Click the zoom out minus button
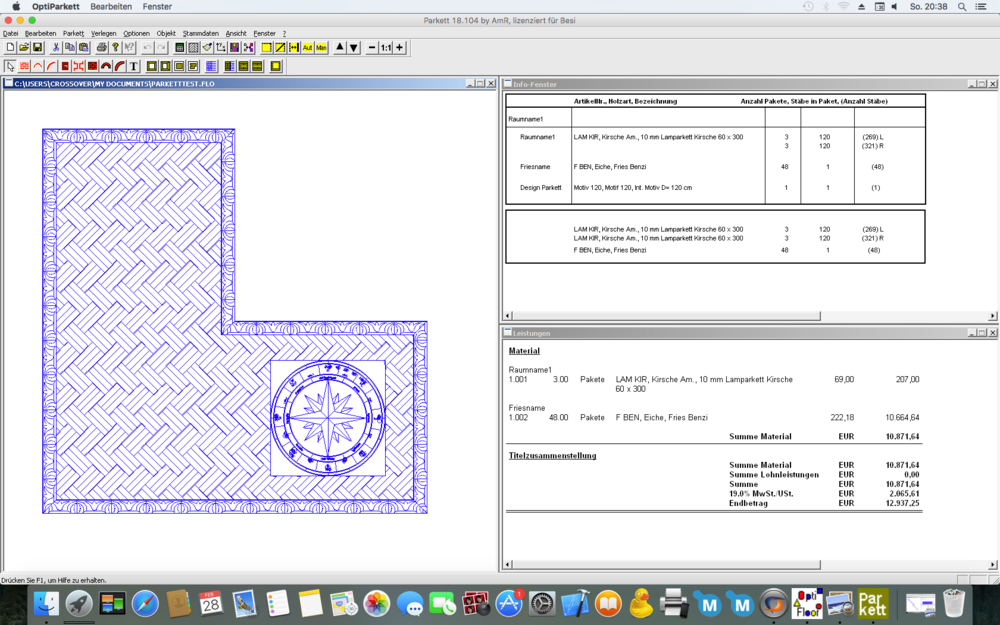Screen dimensions: 1000x625 click(x=372, y=48)
